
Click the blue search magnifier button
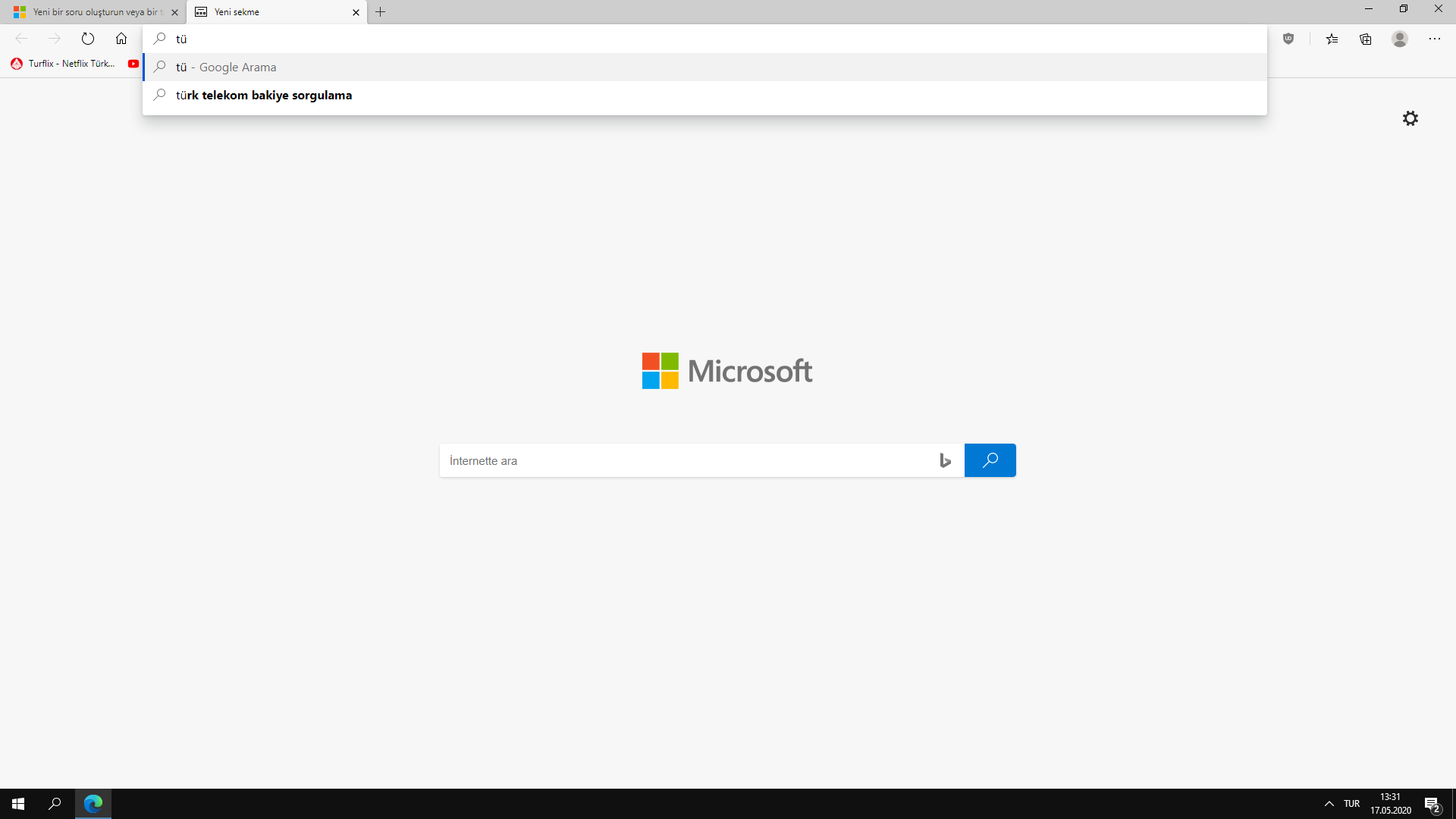[x=990, y=460]
